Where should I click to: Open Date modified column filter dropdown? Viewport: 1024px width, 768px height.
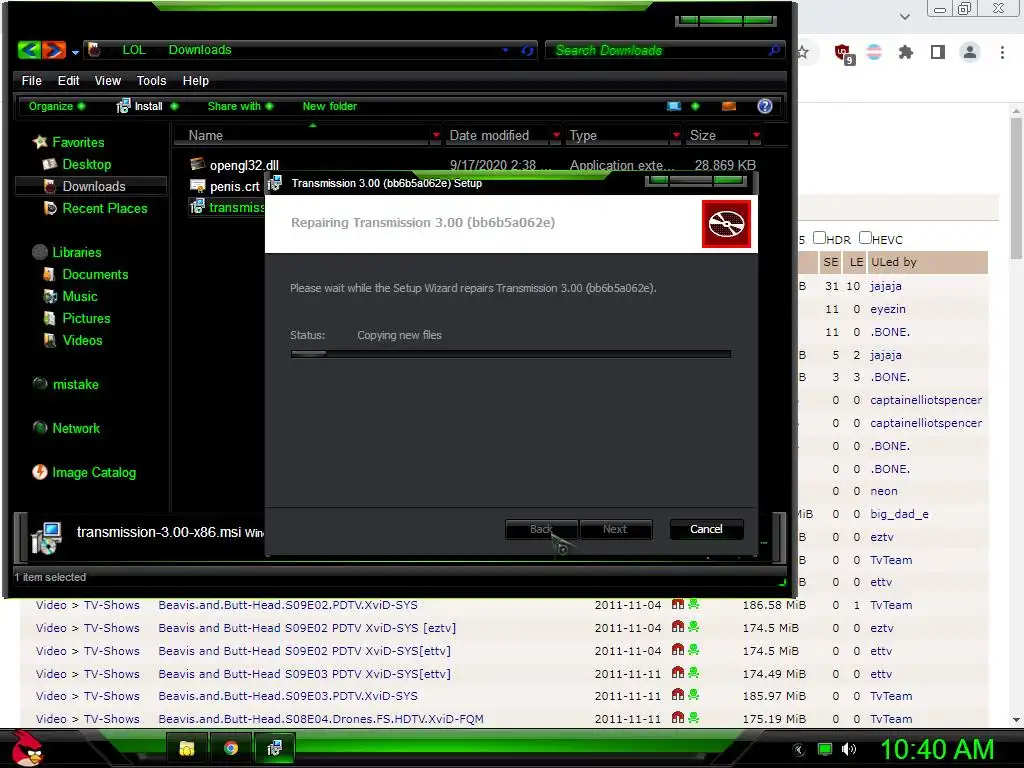556,135
